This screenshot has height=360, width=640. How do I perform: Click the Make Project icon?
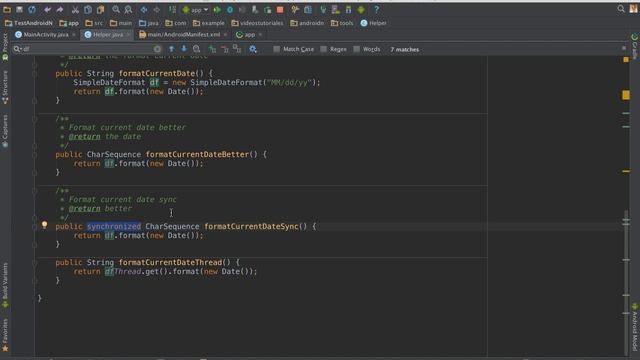point(172,9)
